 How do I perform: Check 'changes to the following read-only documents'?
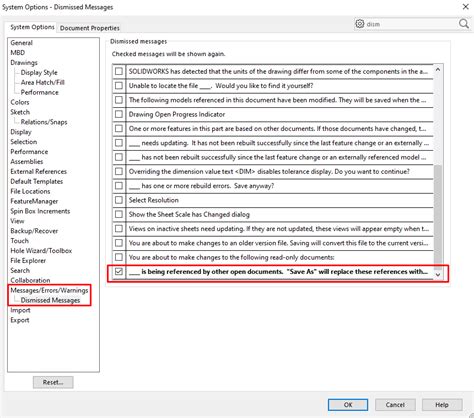119,257
